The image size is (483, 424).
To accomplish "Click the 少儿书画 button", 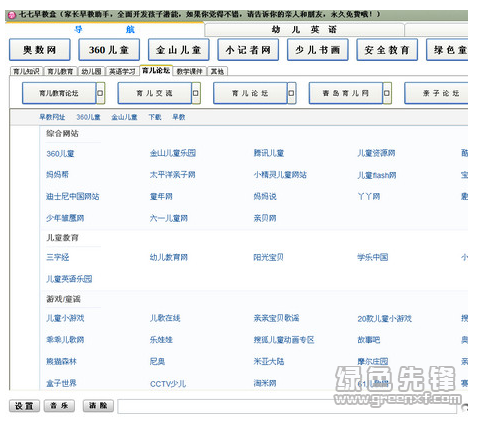I will click(x=318, y=50).
